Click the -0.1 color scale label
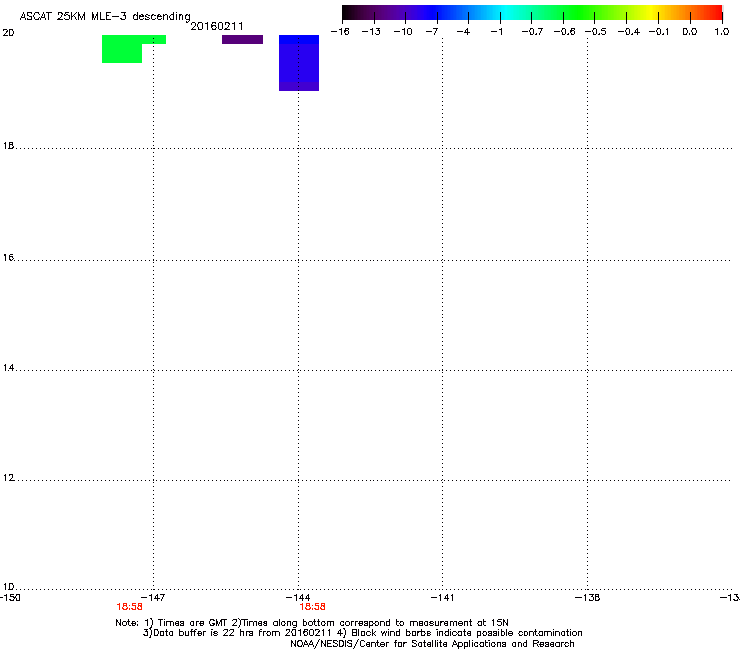Viewport: 740px width, 650px height. click(659, 32)
